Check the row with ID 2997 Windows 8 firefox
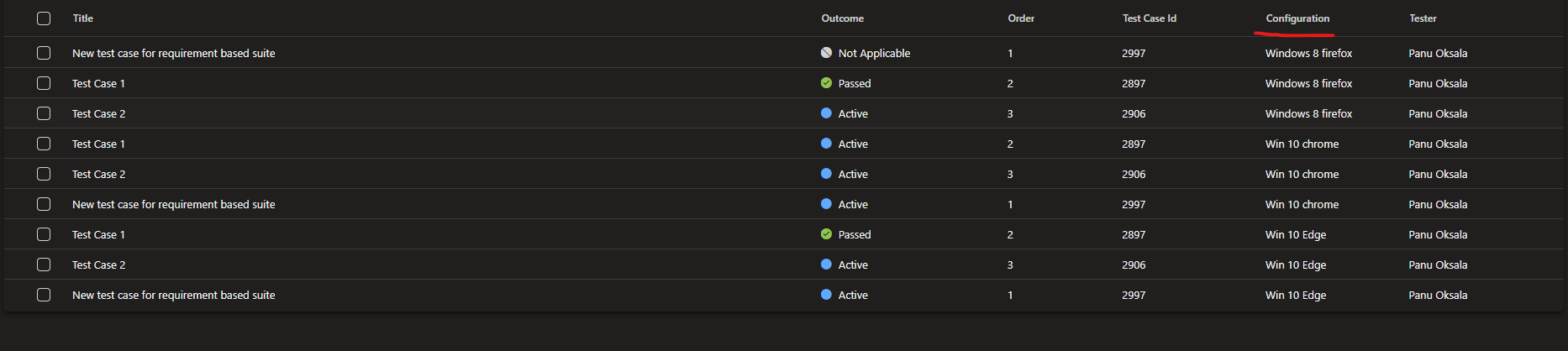This screenshot has height=351, width=1568. tap(44, 53)
